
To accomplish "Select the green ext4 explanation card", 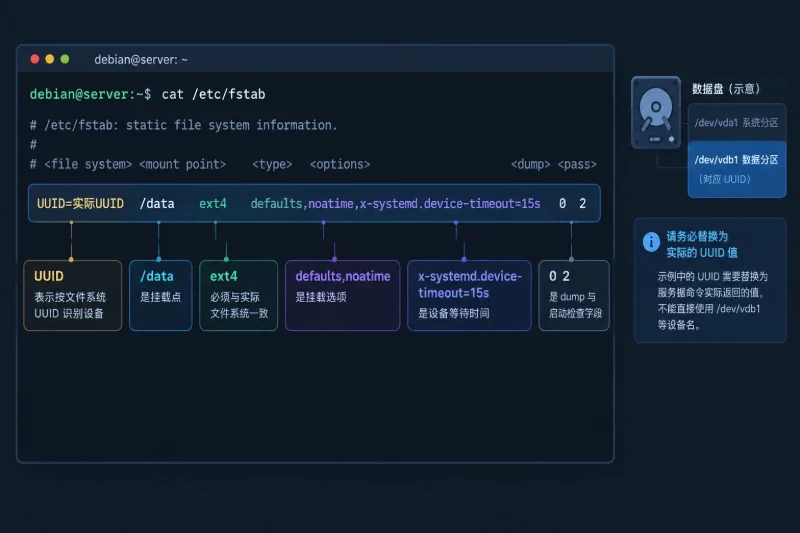I will click(238, 296).
